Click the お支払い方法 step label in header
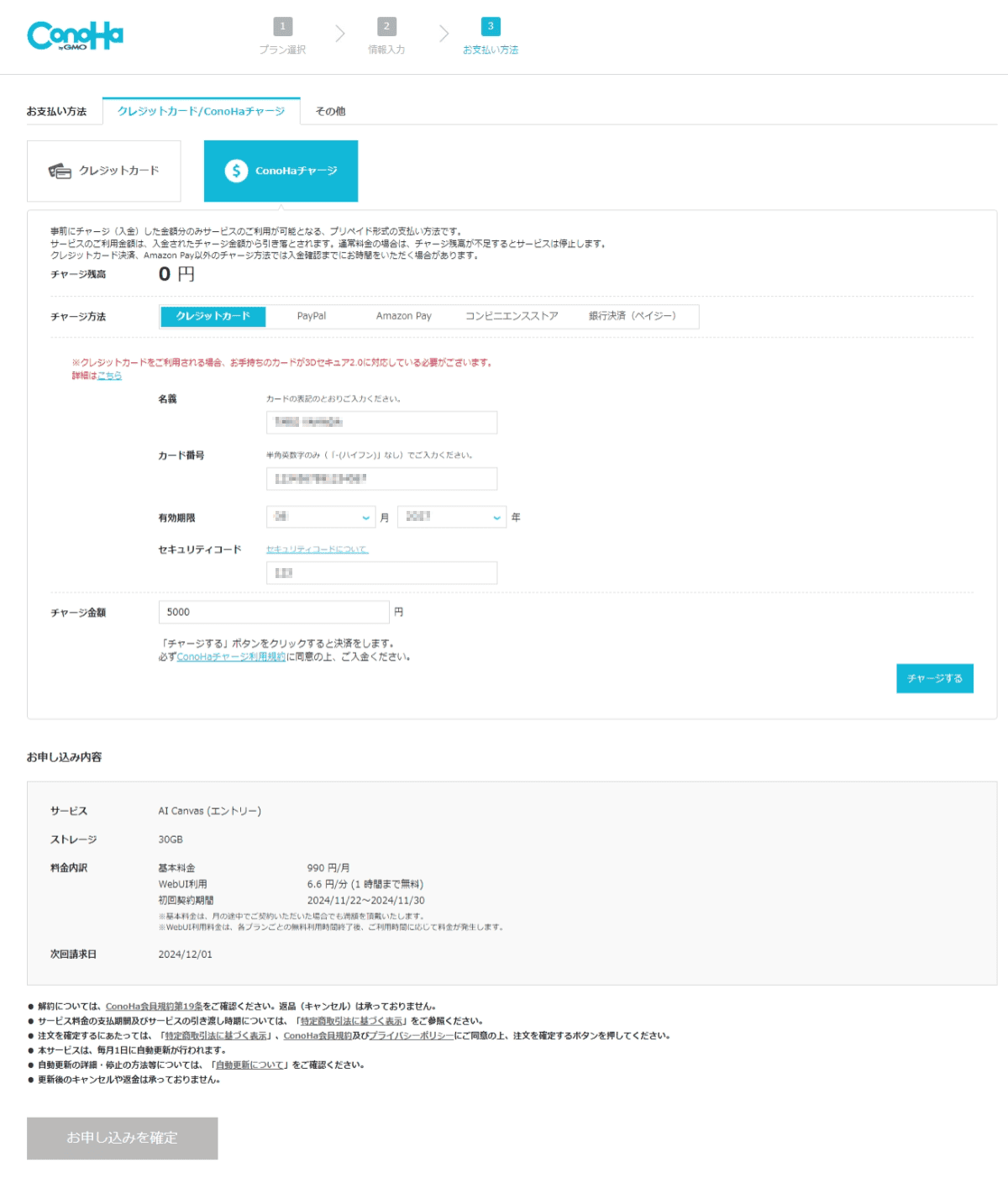The width and height of the screenshot is (1008, 1189). [491, 50]
